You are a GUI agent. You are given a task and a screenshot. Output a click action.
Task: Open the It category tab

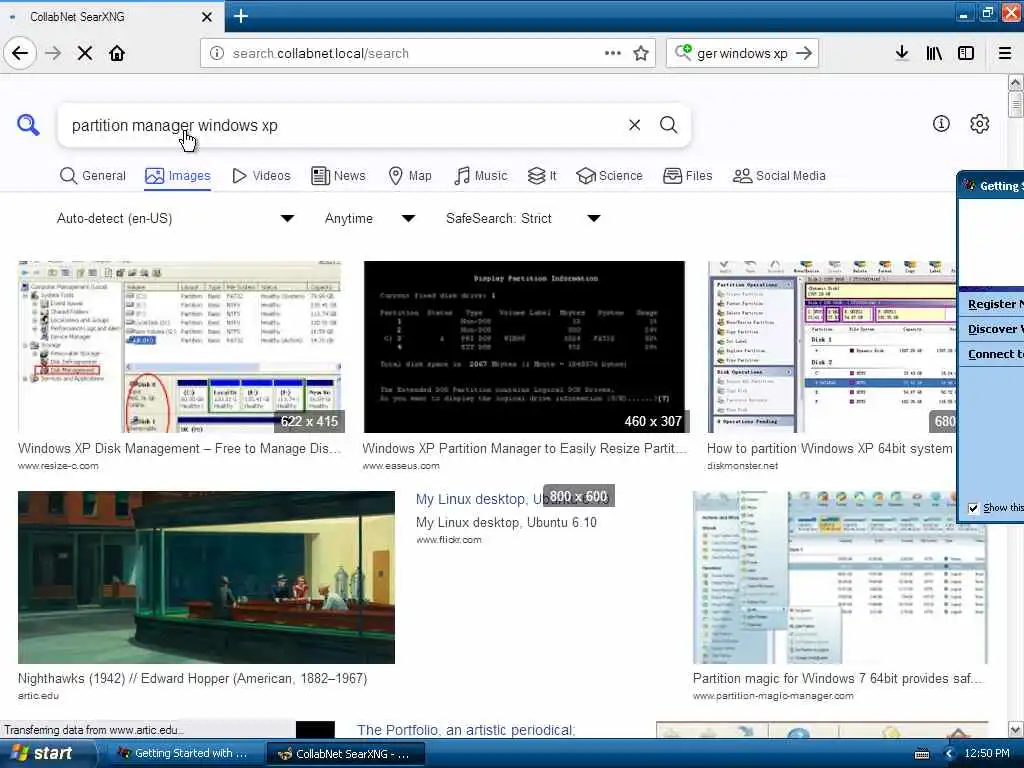point(542,176)
